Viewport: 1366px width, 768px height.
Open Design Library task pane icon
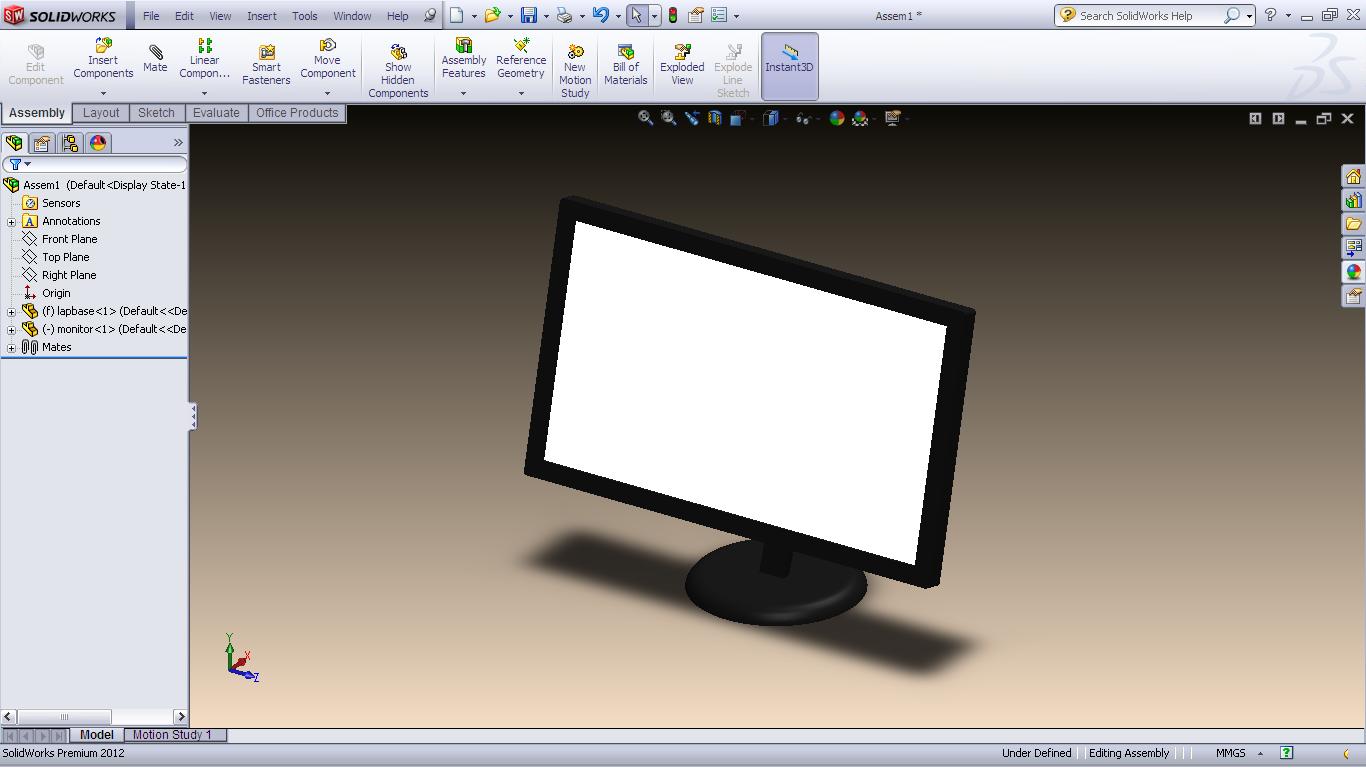click(1353, 200)
